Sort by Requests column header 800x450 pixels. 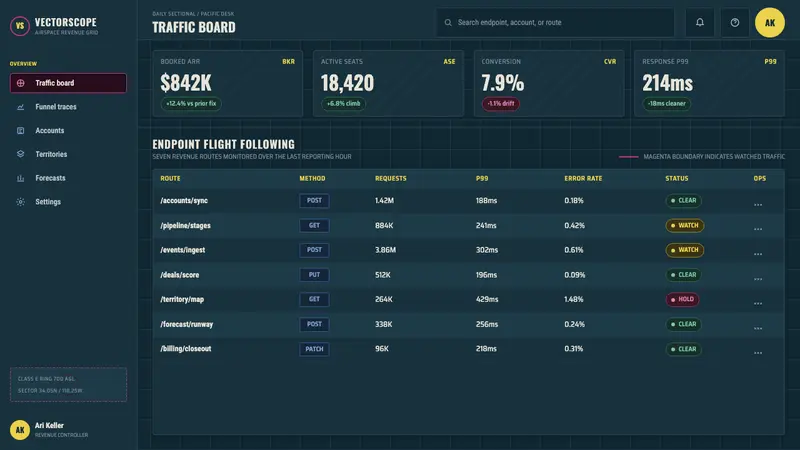pyautogui.click(x=391, y=179)
